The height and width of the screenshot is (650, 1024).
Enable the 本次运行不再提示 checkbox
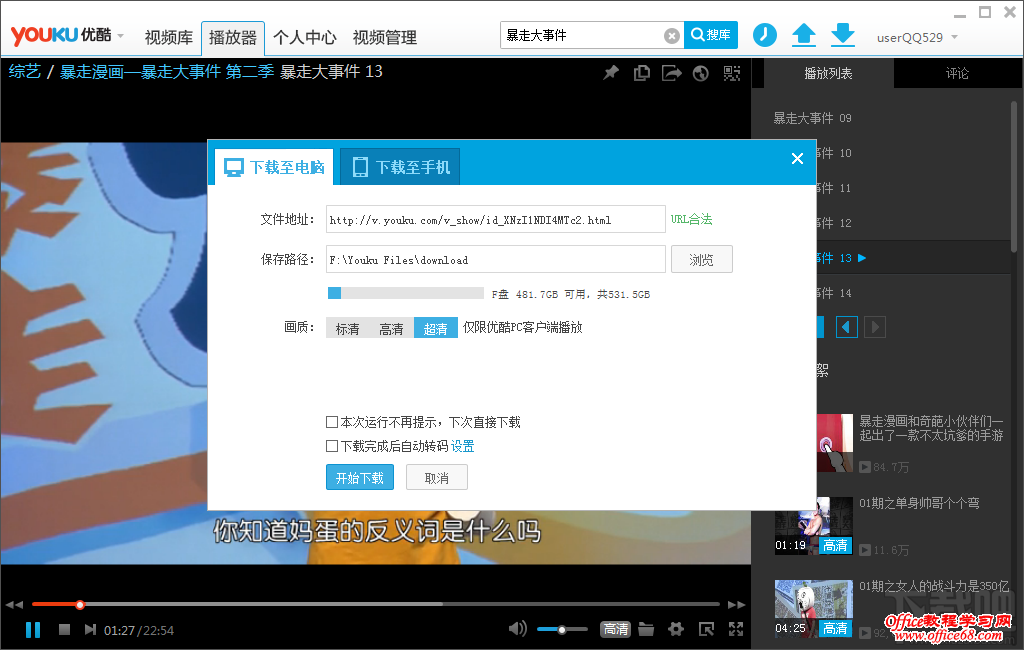coord(332,423)
